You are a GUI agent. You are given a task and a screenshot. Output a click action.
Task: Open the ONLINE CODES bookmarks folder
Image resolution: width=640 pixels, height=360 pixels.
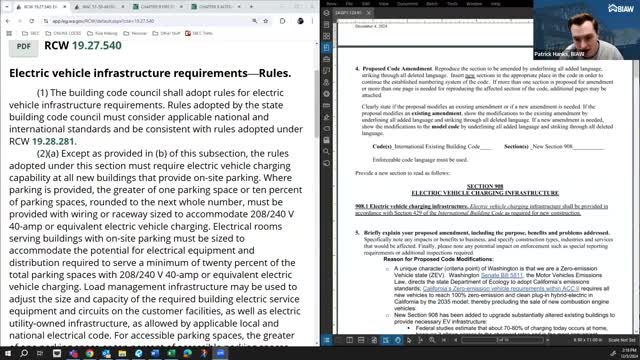point(63,33)
